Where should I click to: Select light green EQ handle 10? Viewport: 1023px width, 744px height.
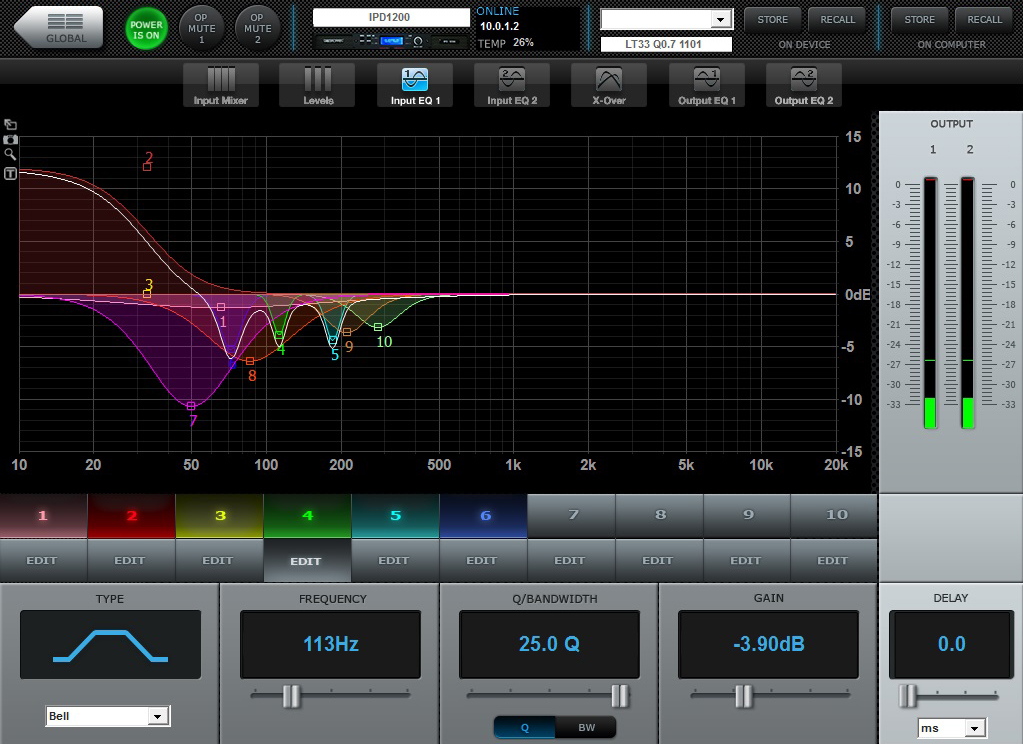coord(378,327)
